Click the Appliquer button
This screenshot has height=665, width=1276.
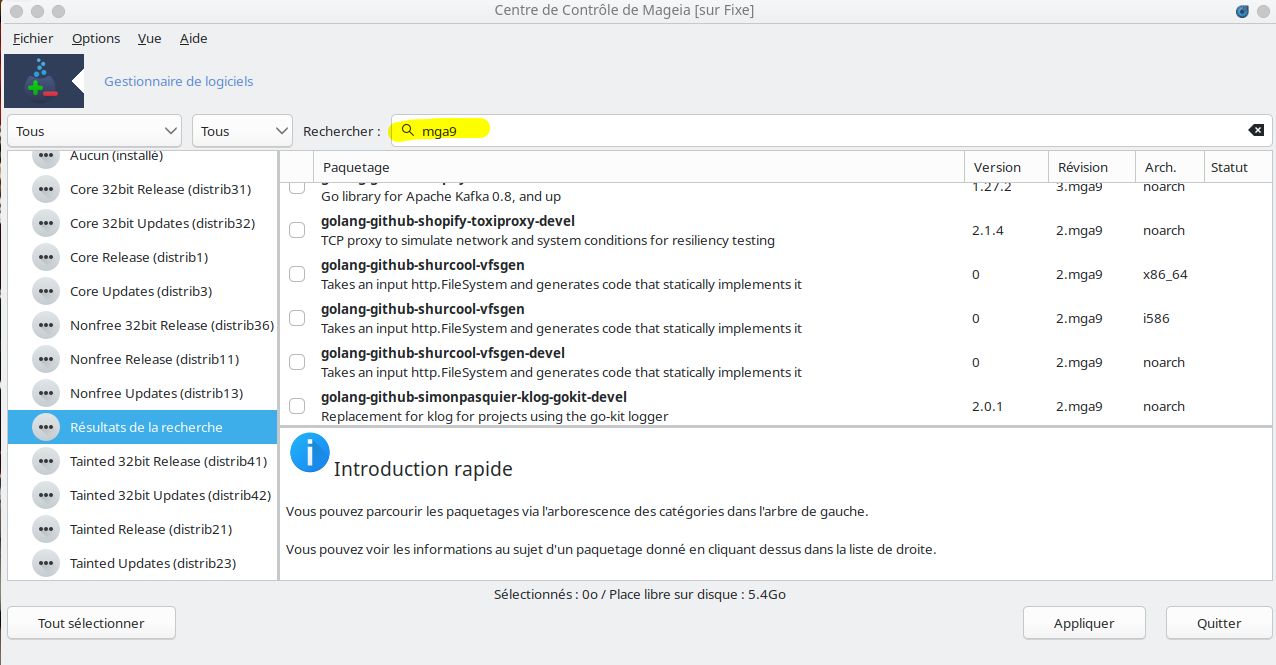pos(1084,623)
